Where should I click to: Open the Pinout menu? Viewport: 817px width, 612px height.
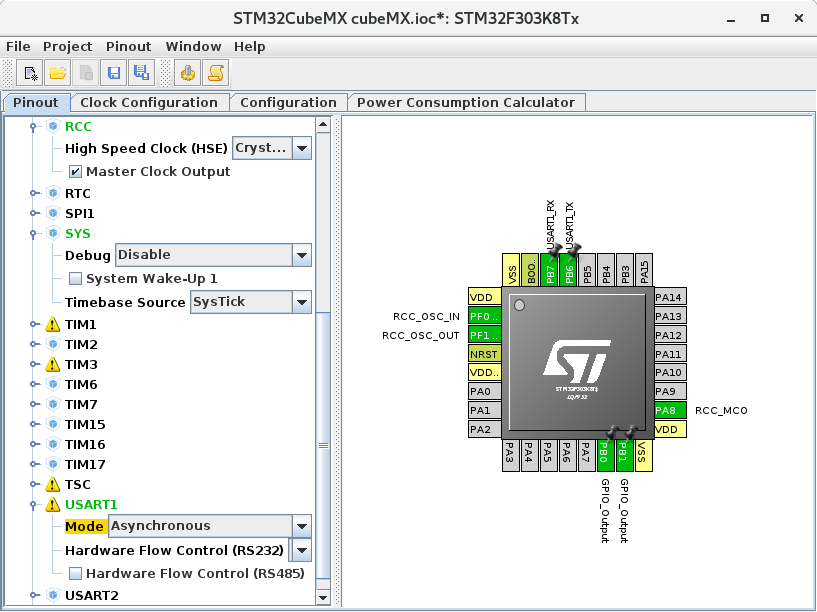(128, 46)
